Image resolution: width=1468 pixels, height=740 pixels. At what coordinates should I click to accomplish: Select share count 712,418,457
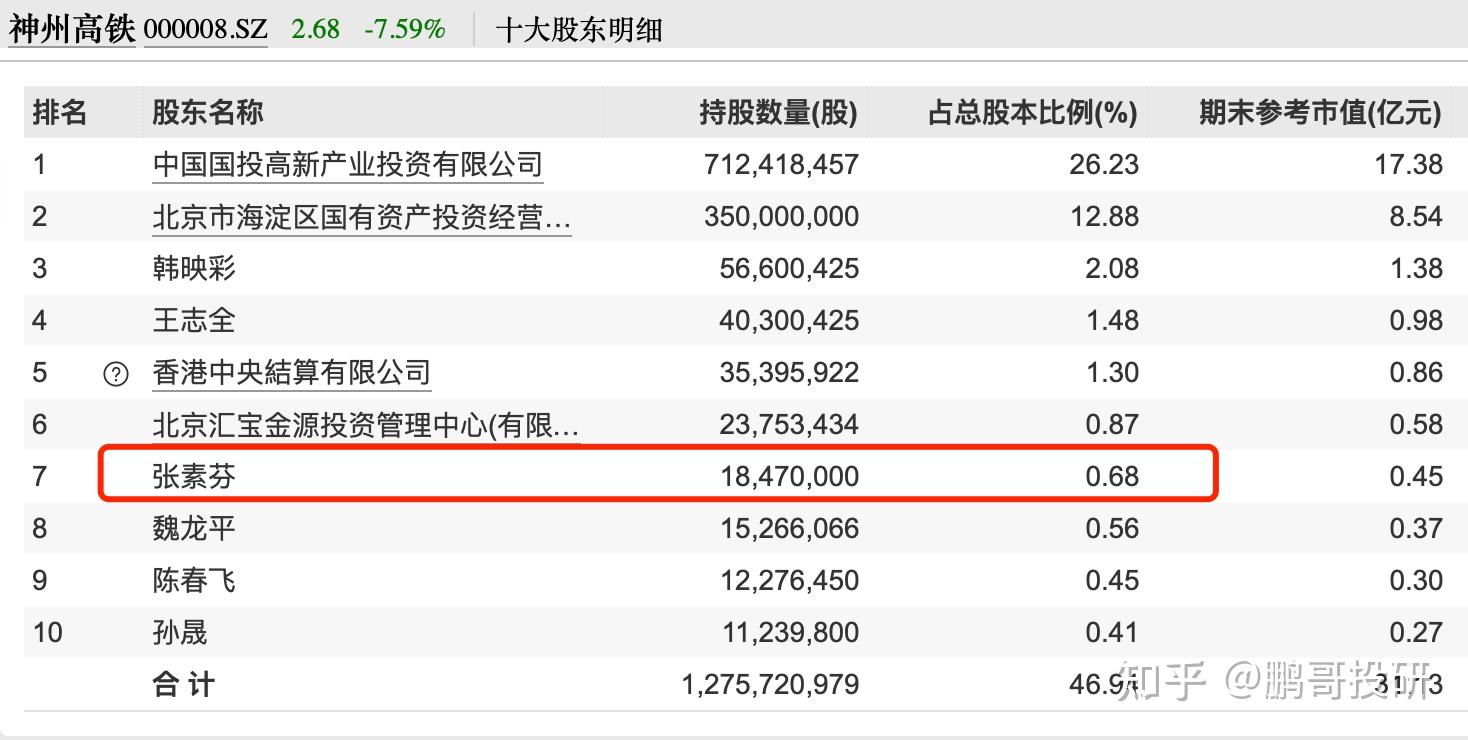pyautogui.click(x=782, y=164)
